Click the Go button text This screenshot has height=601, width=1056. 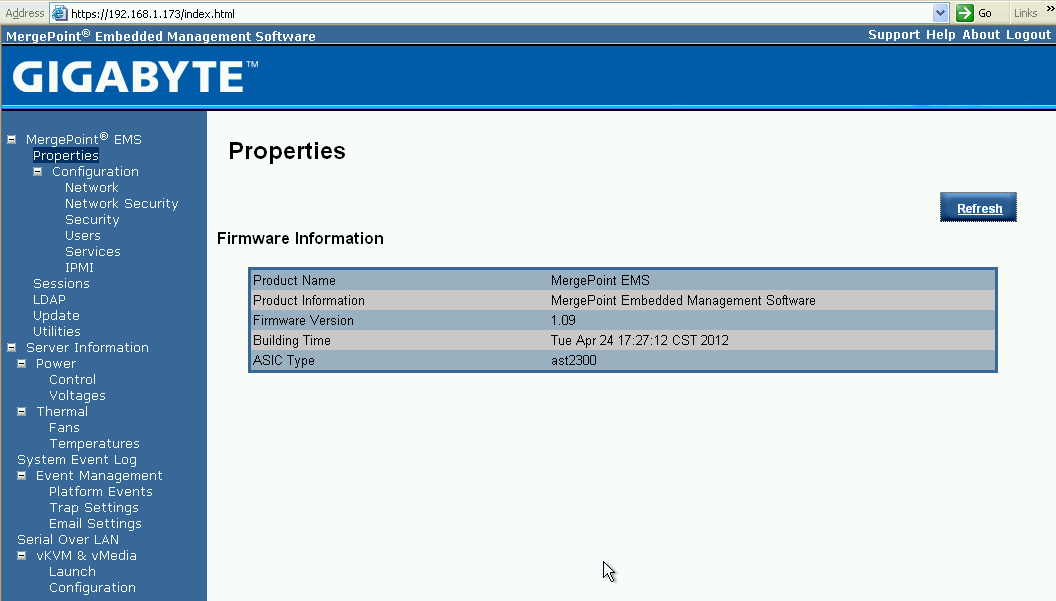point(985,13)
